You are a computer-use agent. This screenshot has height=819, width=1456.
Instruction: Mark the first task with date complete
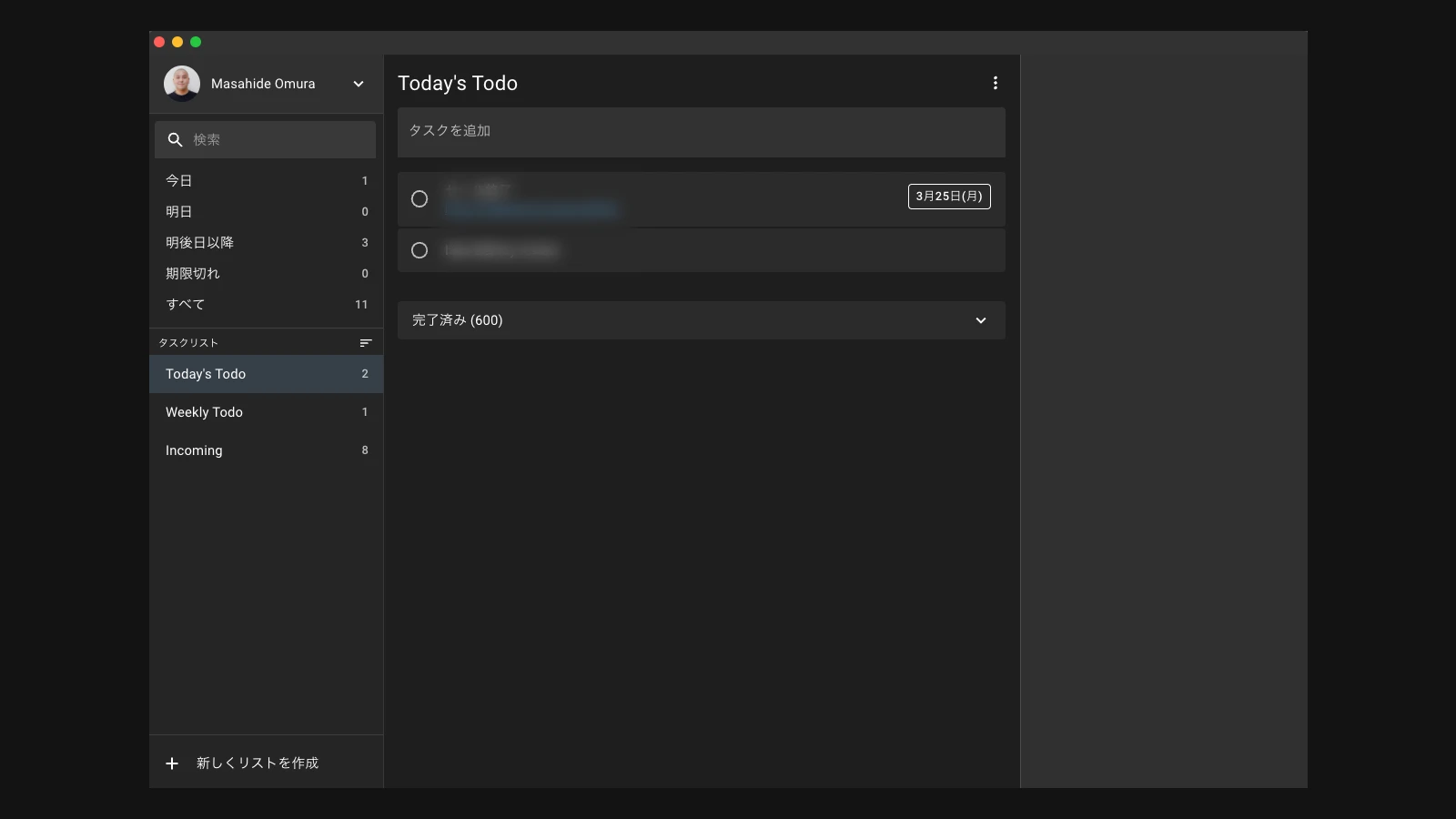tap(420, 199)
